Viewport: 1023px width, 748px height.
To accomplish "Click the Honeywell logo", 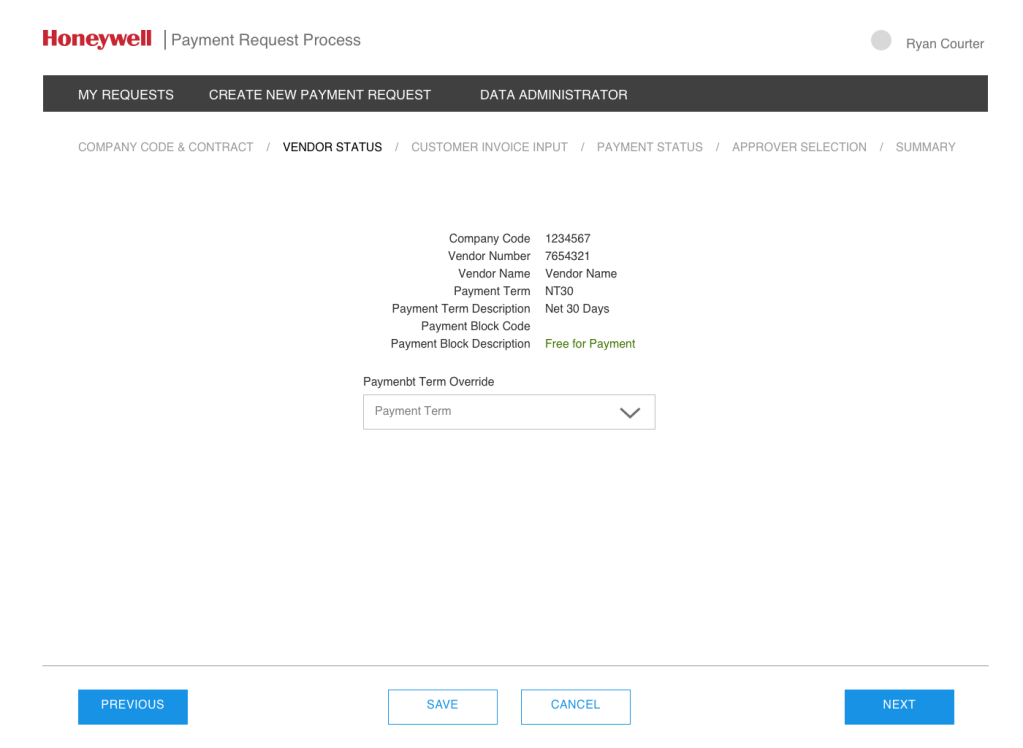I will click(x=97, y=39).
